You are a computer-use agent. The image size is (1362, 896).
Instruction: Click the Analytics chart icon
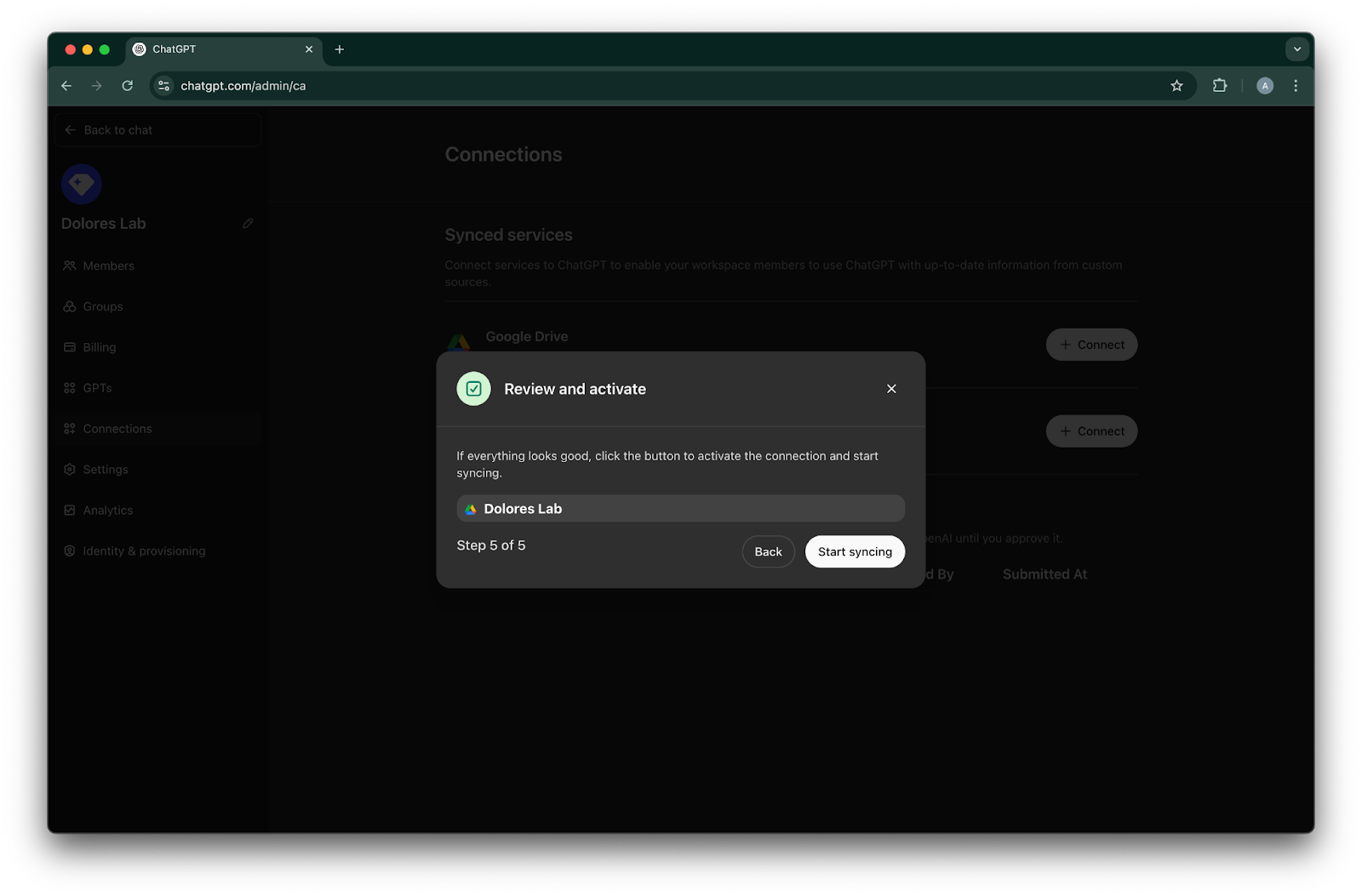70,511
